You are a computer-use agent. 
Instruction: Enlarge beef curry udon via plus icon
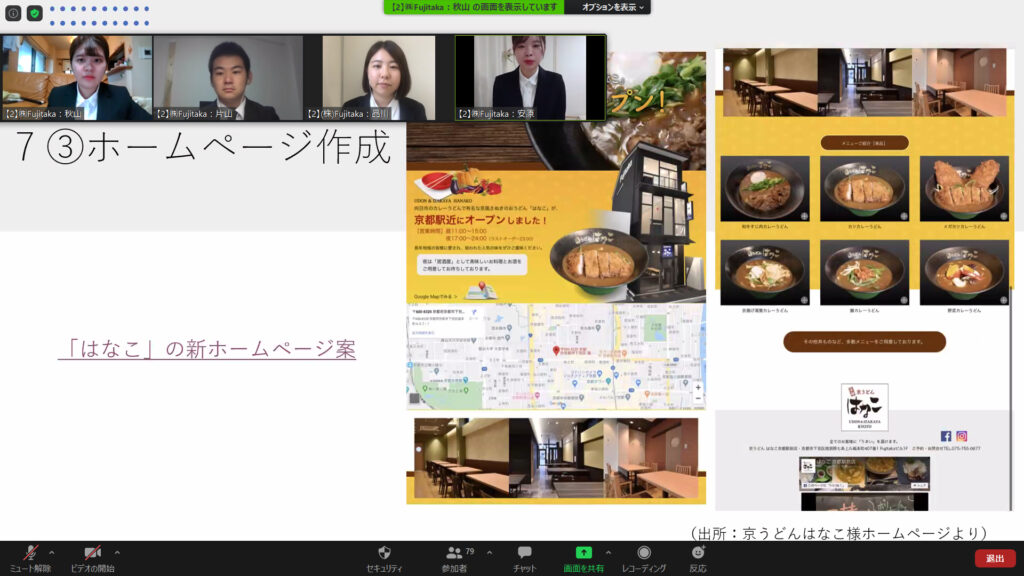[804, 216]
